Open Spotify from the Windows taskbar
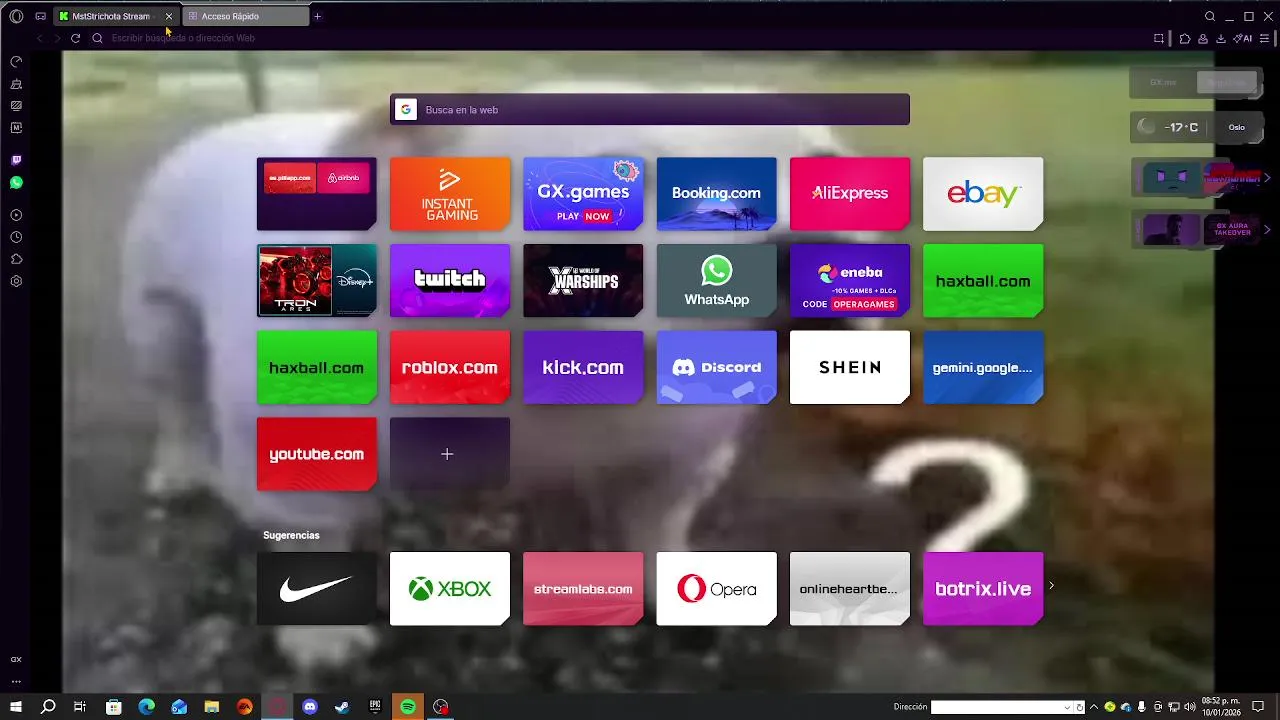The width and height of the screenshot is (1280, 720). [x=408, y=706]
